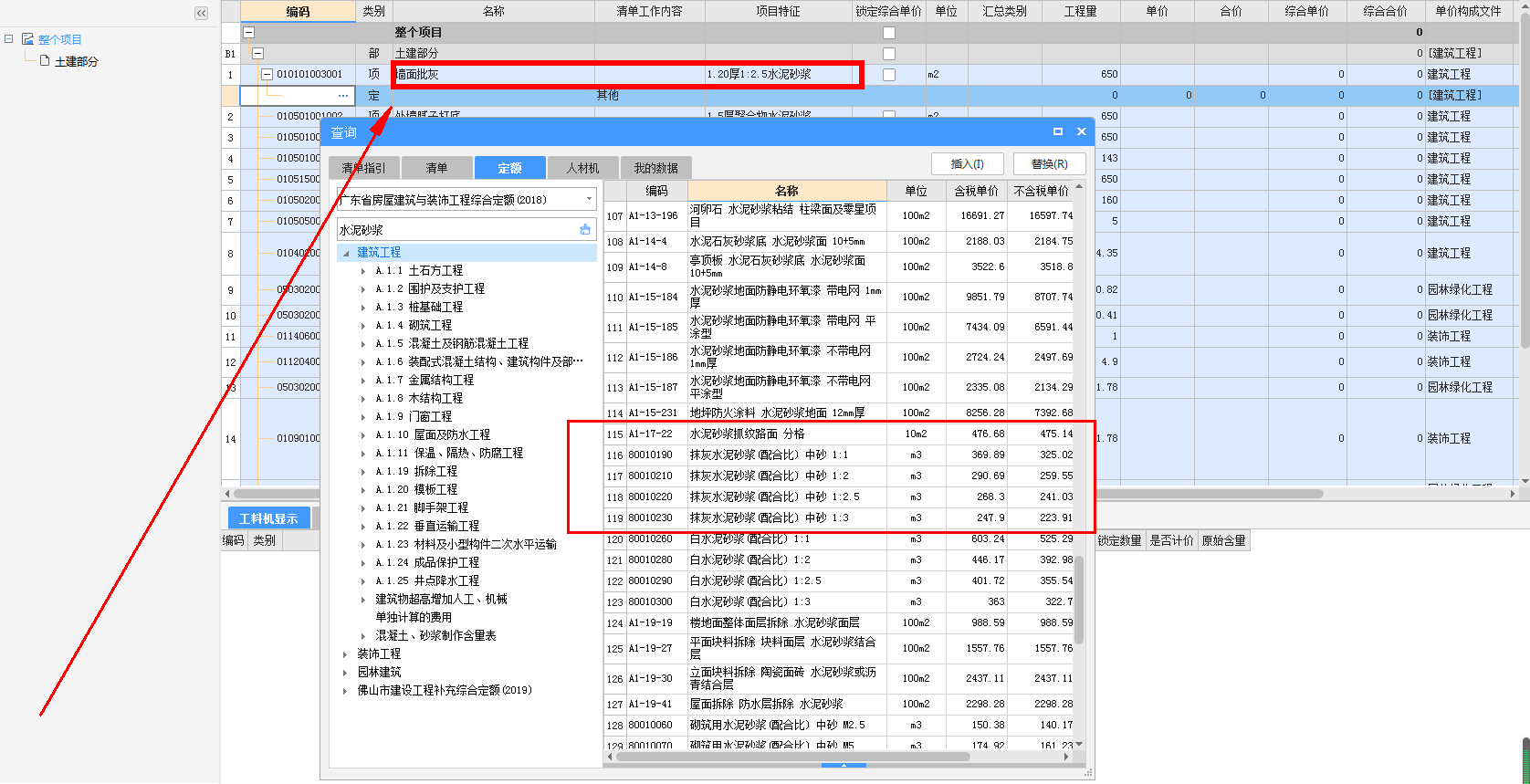Expand the 园林建筑 tree node
The image size is (1530, 784).
coord(345,673)
